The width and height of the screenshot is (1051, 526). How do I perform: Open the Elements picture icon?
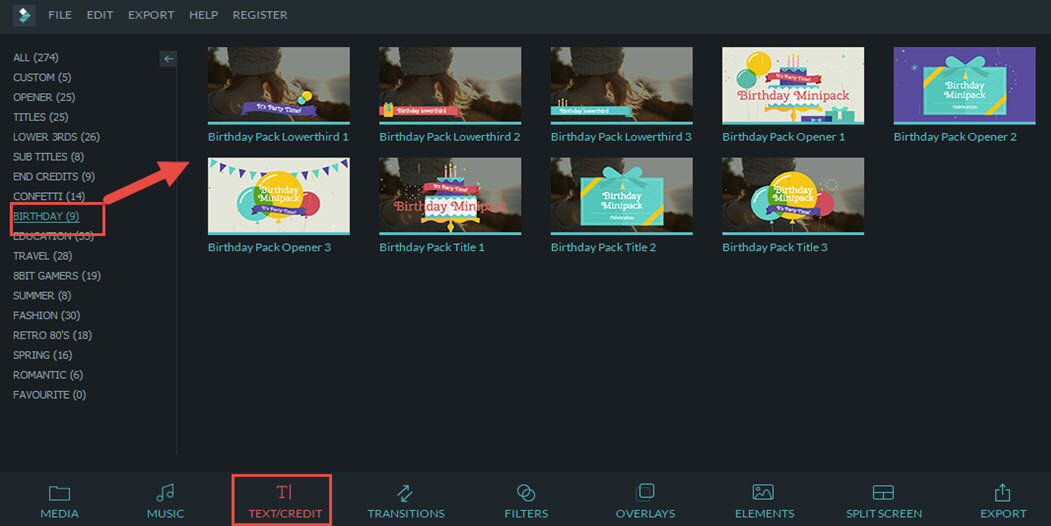click(x=764, y=493)
